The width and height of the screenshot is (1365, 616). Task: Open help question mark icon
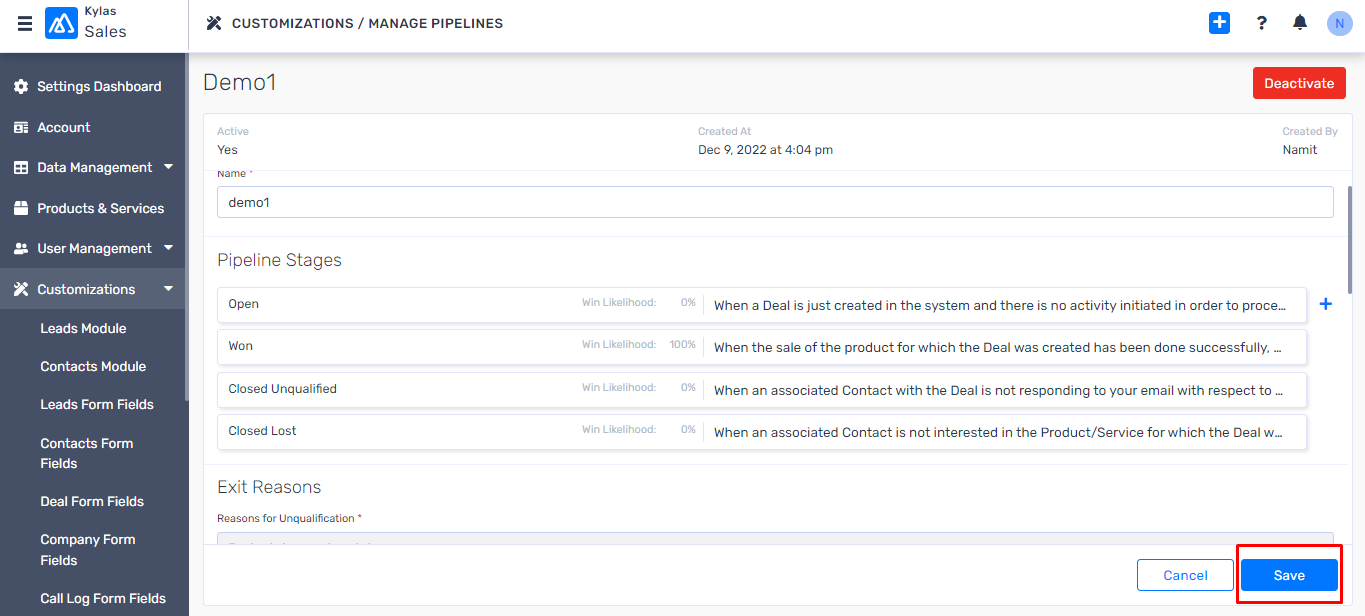1262,23
